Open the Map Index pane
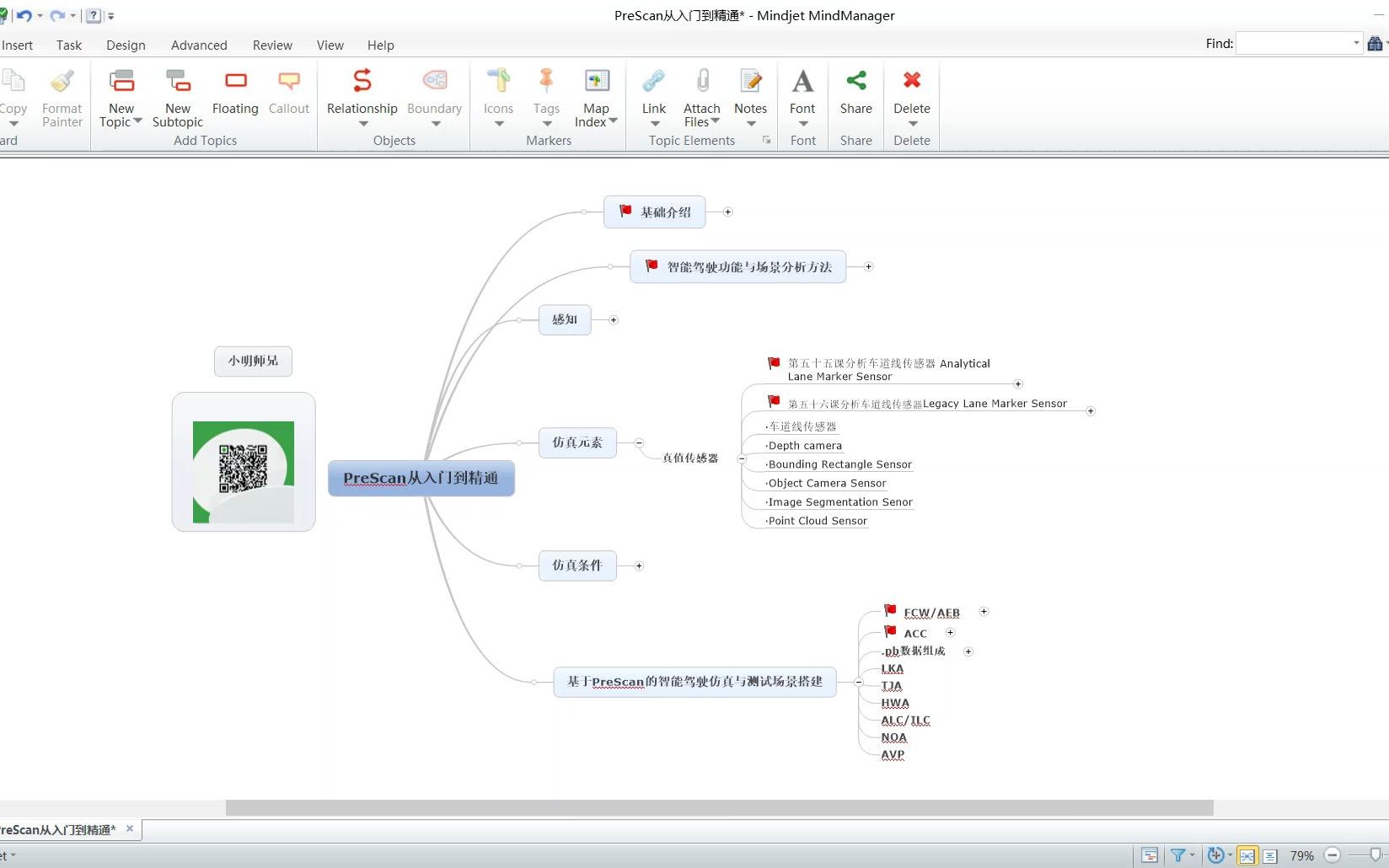This screenshot has width=1389, height=868. pos(596,99)
